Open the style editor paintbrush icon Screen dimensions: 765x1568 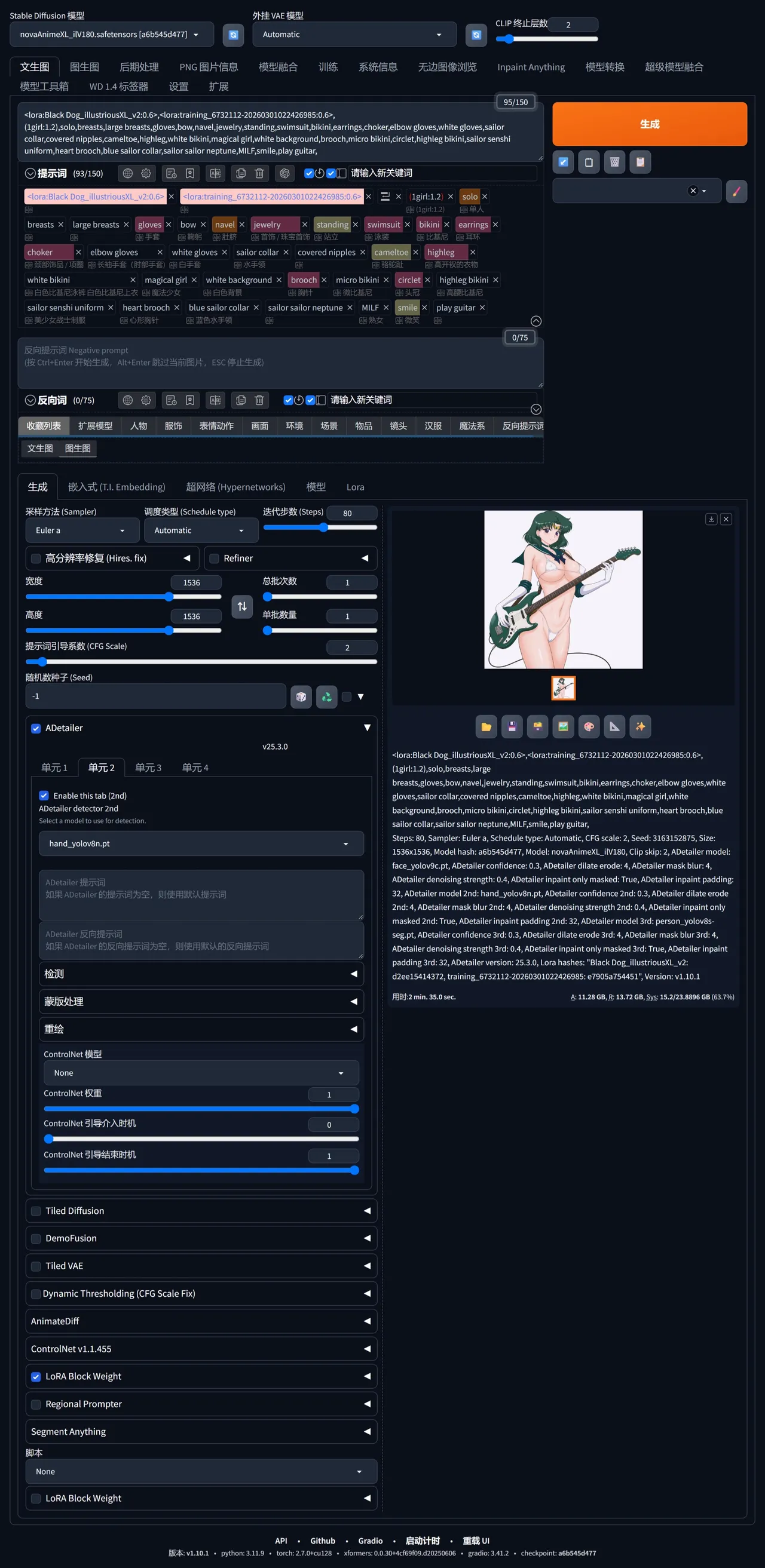click(736, 191)
